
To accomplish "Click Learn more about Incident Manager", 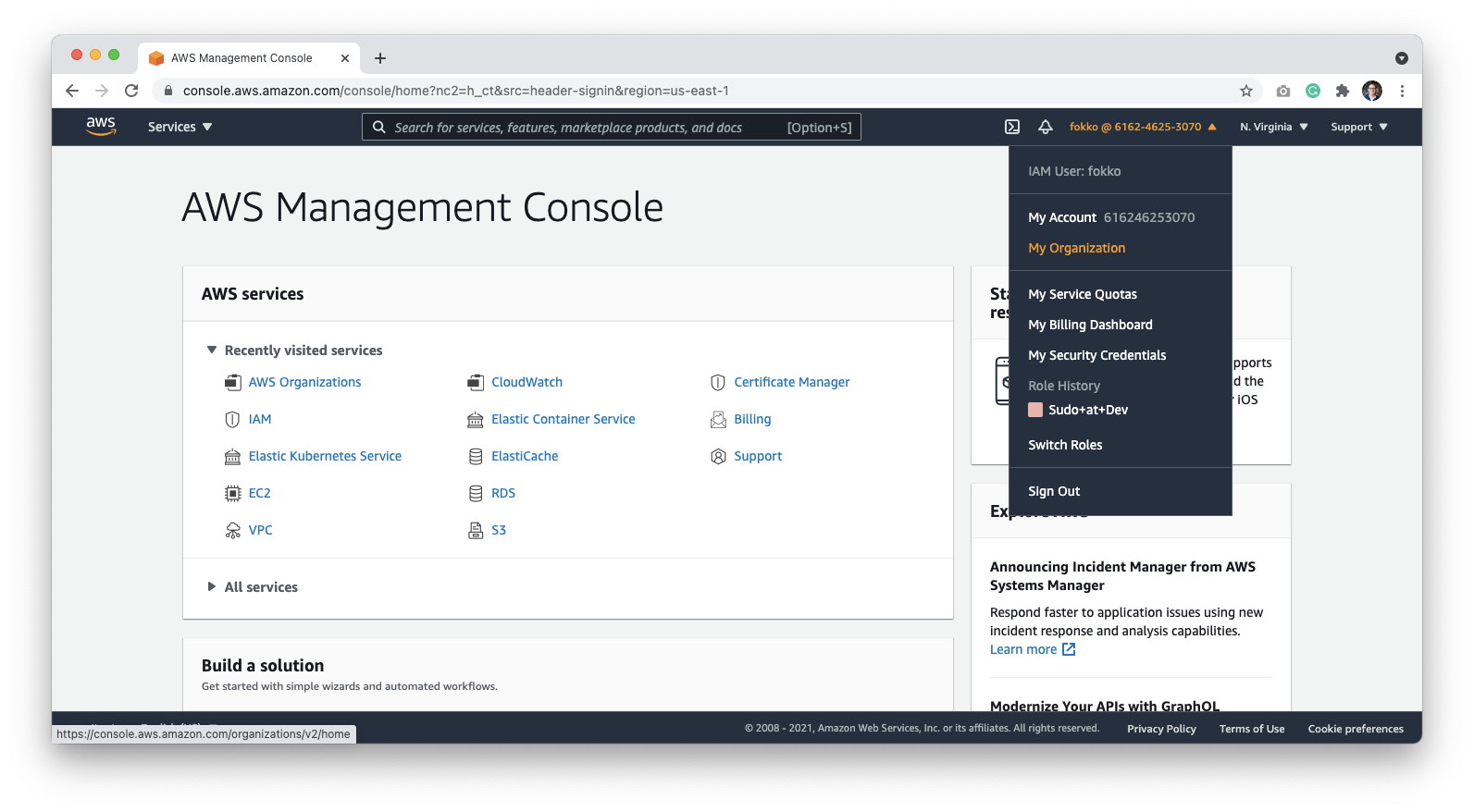I will coord(1033,649).
